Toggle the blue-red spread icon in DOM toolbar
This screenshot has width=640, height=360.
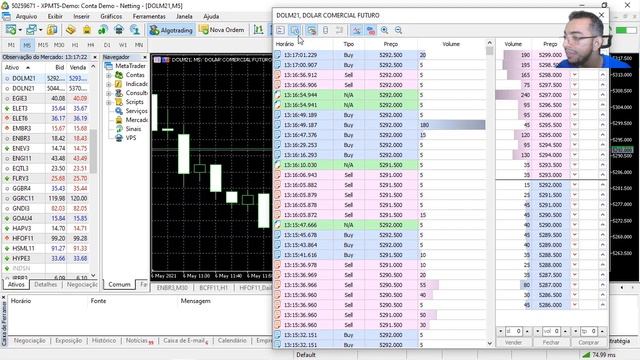[371, 30]
